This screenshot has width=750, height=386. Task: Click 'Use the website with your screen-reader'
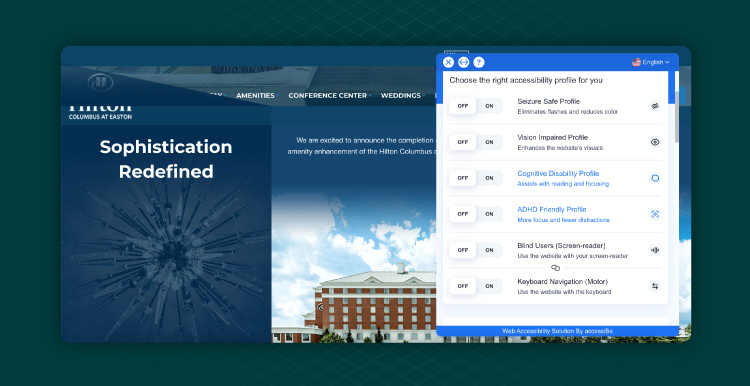click(x=573, y=256)
